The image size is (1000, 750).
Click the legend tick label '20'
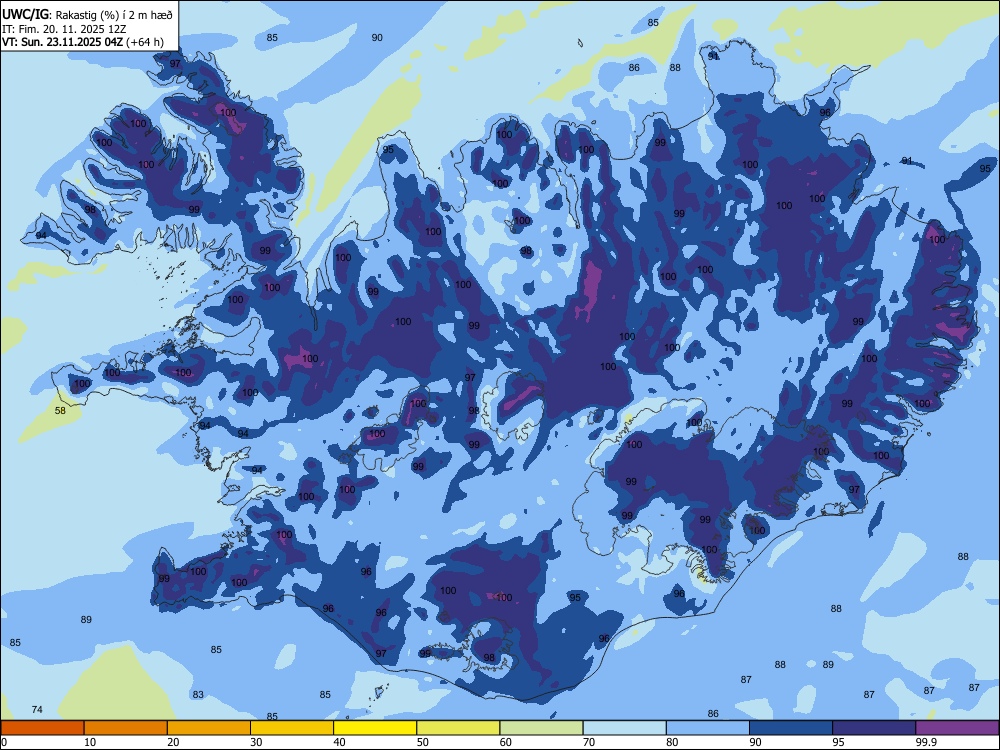pos(173,742)
